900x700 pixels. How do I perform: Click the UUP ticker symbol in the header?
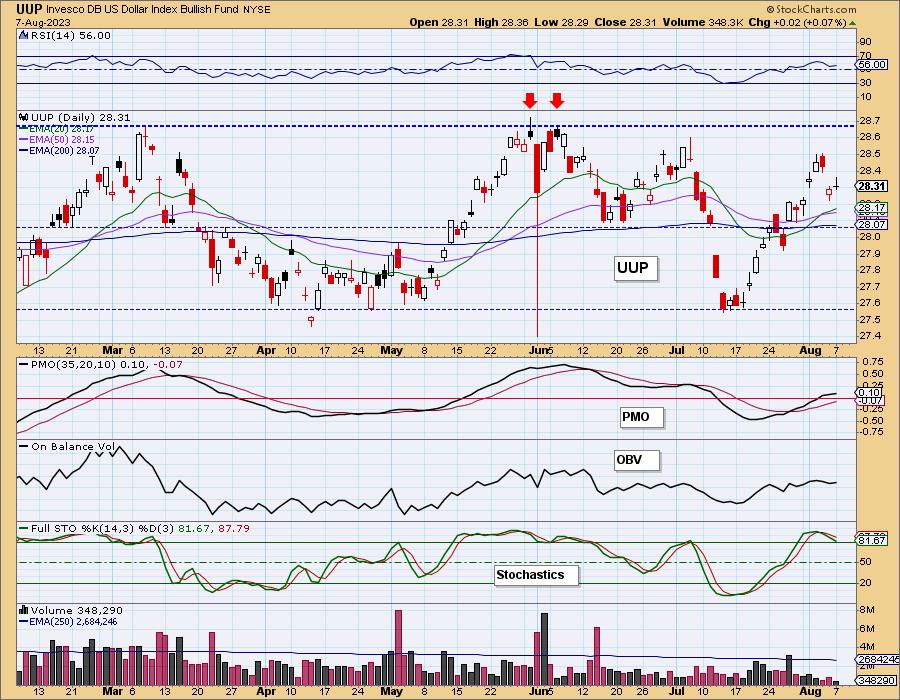tap(29, 9)
